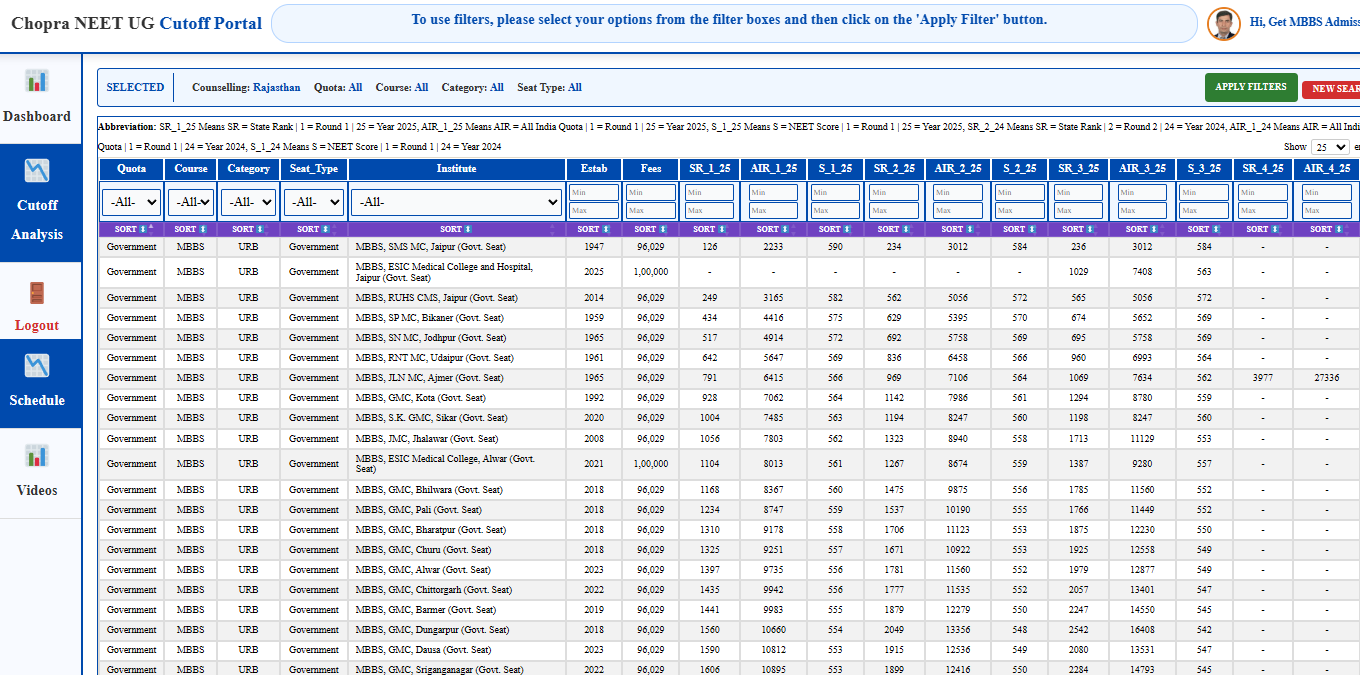The image size is (1360, 675).
Task: Click the Cutoff Analysis chart icon
Action: 37,170
